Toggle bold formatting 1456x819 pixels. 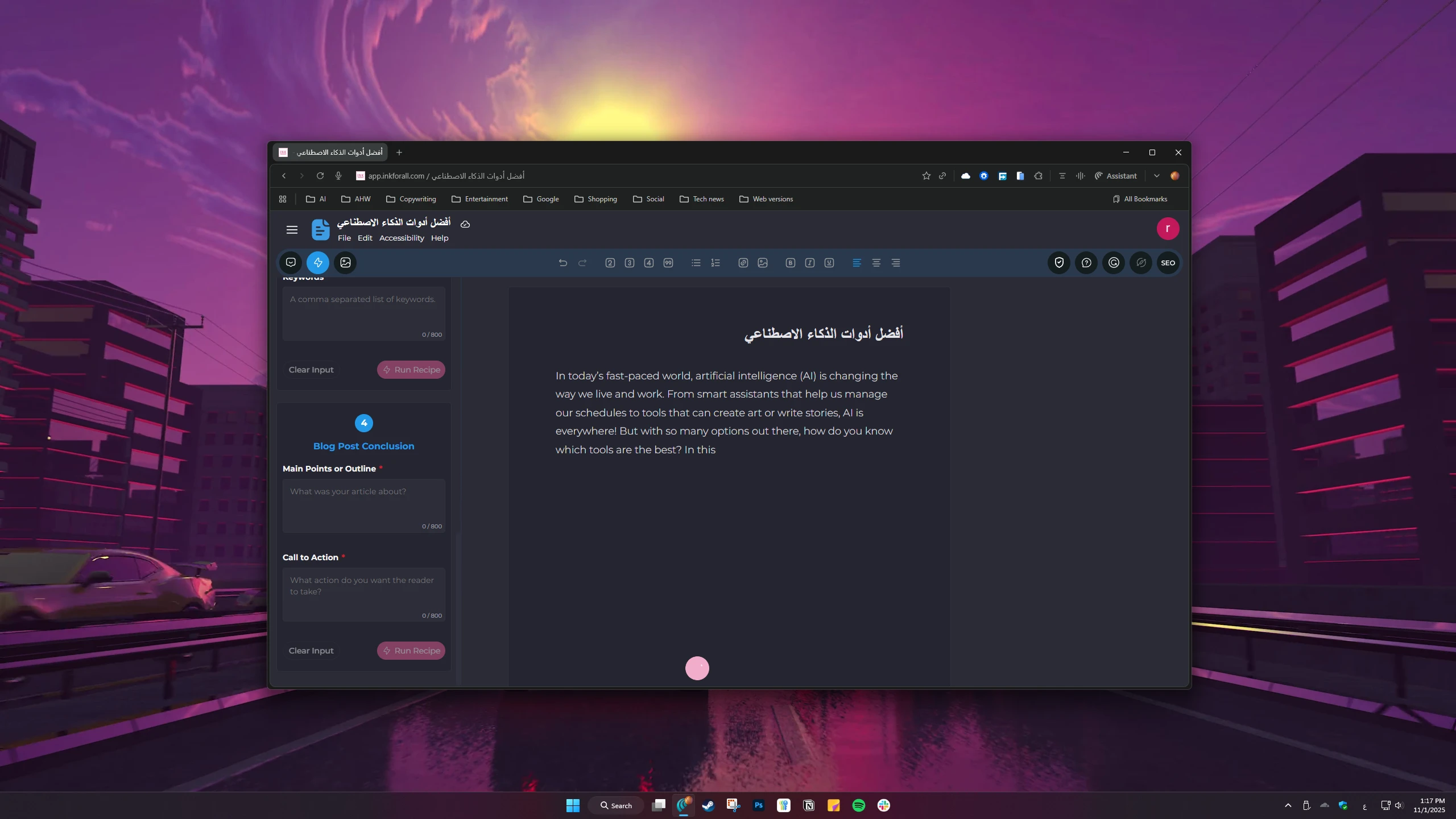click(x=790, y=263)
